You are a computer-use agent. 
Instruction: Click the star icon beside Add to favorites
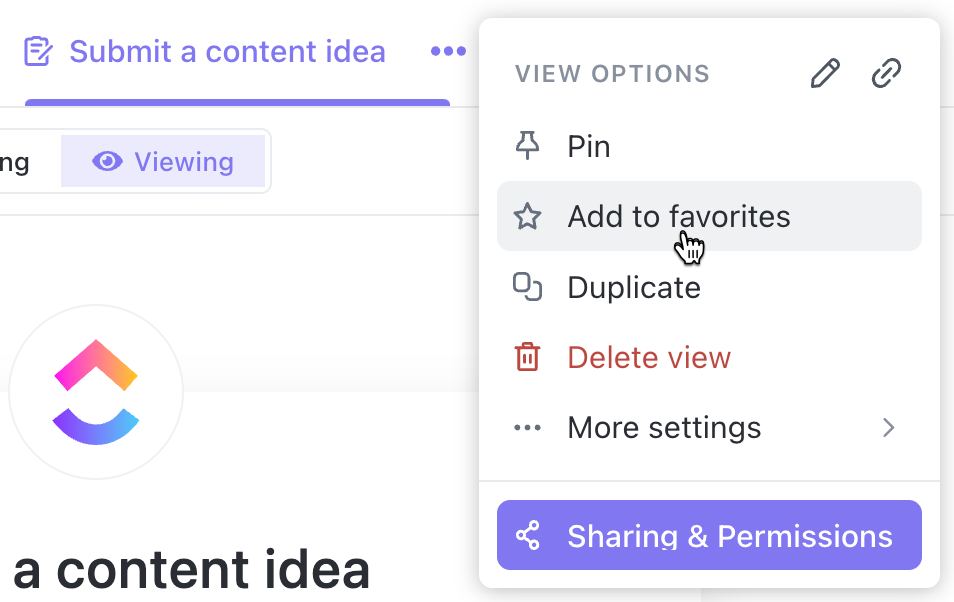coord(527,215)
